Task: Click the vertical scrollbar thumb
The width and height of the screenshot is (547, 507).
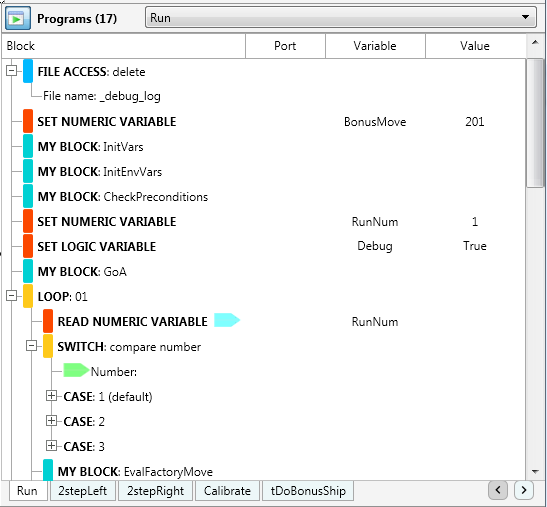Action: click(x=535, y=124)
